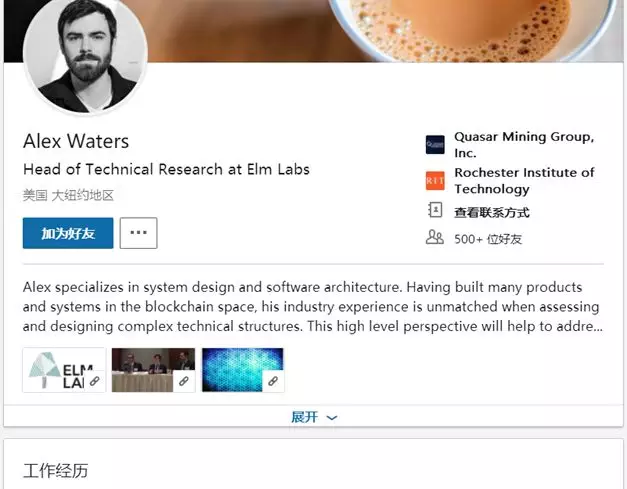Open the three-dots more options button
The image size is (627, 489).
tap(138, 233)
